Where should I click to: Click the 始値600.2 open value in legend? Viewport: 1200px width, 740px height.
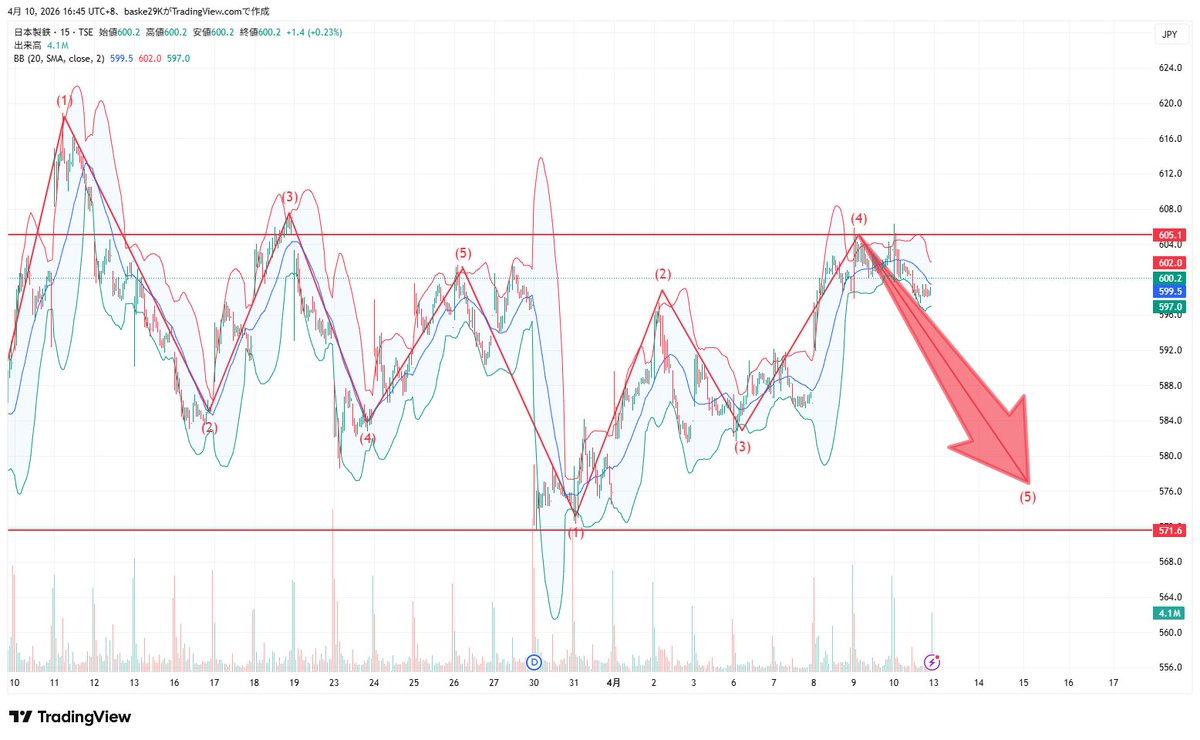[119, 33]
